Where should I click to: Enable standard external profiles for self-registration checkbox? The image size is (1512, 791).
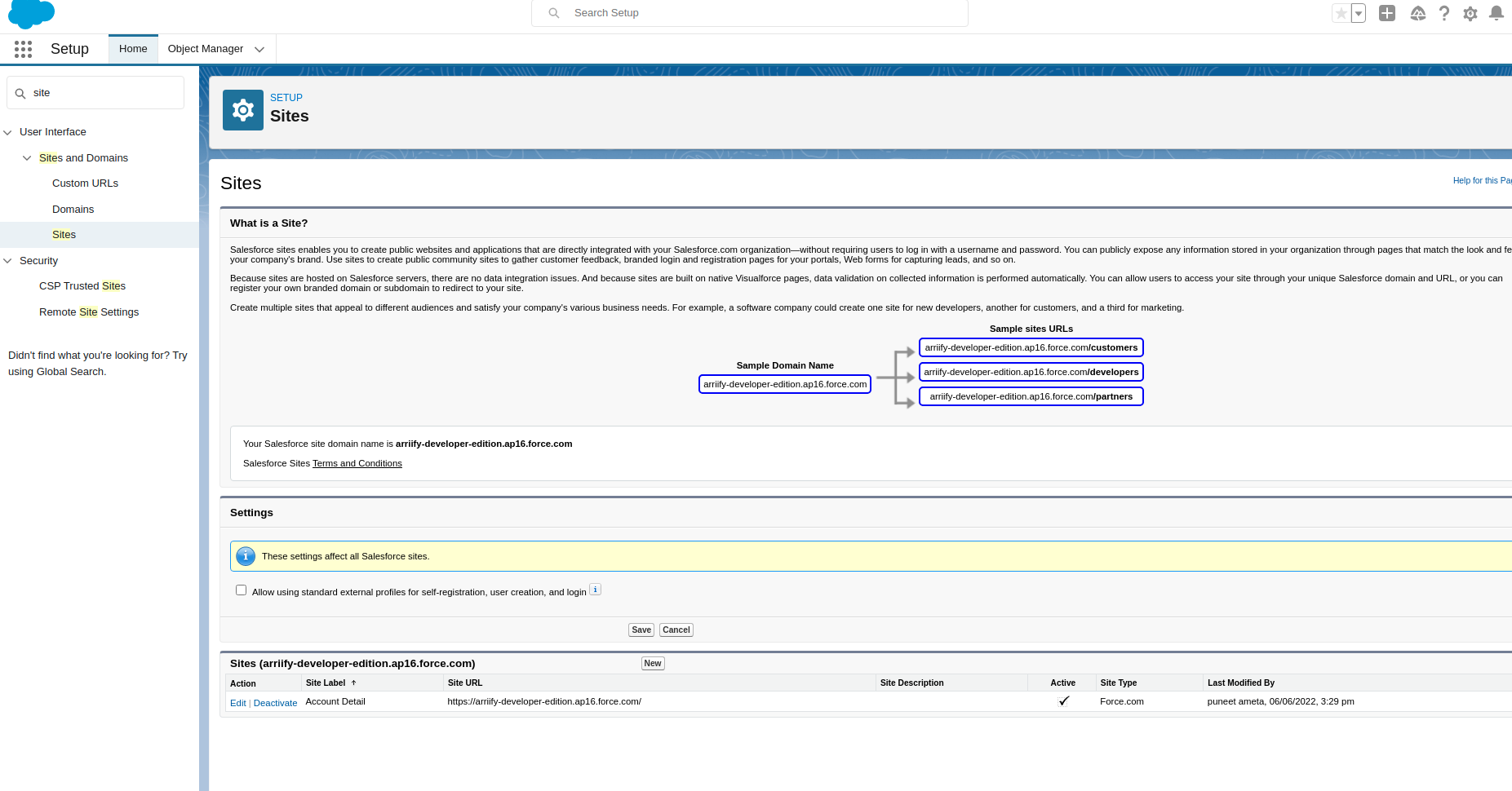click(x=241, y=590)
